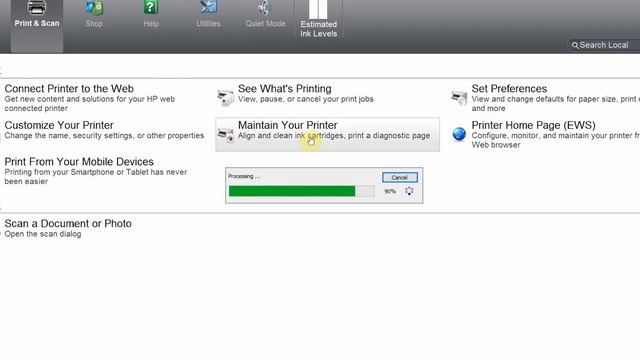Cancel the processing dialog
The width and height of the screenshot is (640, 360).
[400, 178]
